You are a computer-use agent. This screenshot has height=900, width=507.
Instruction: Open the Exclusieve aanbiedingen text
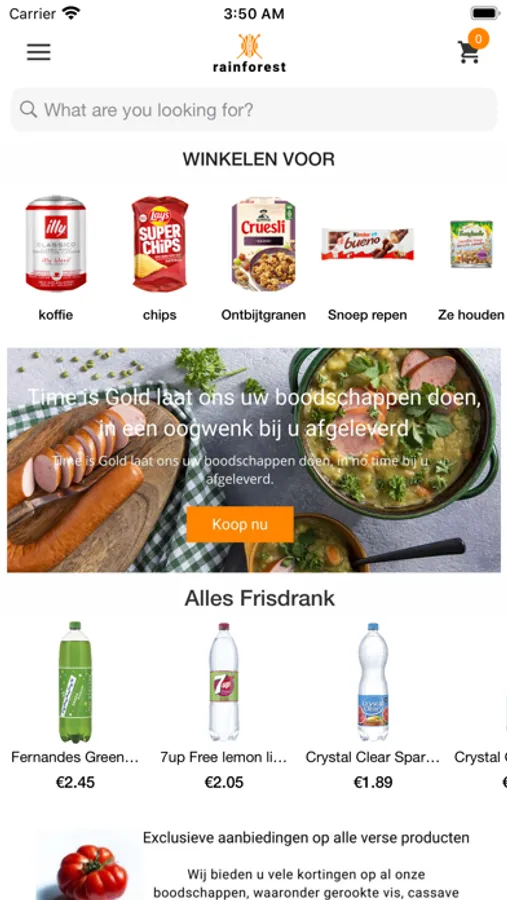306,837
